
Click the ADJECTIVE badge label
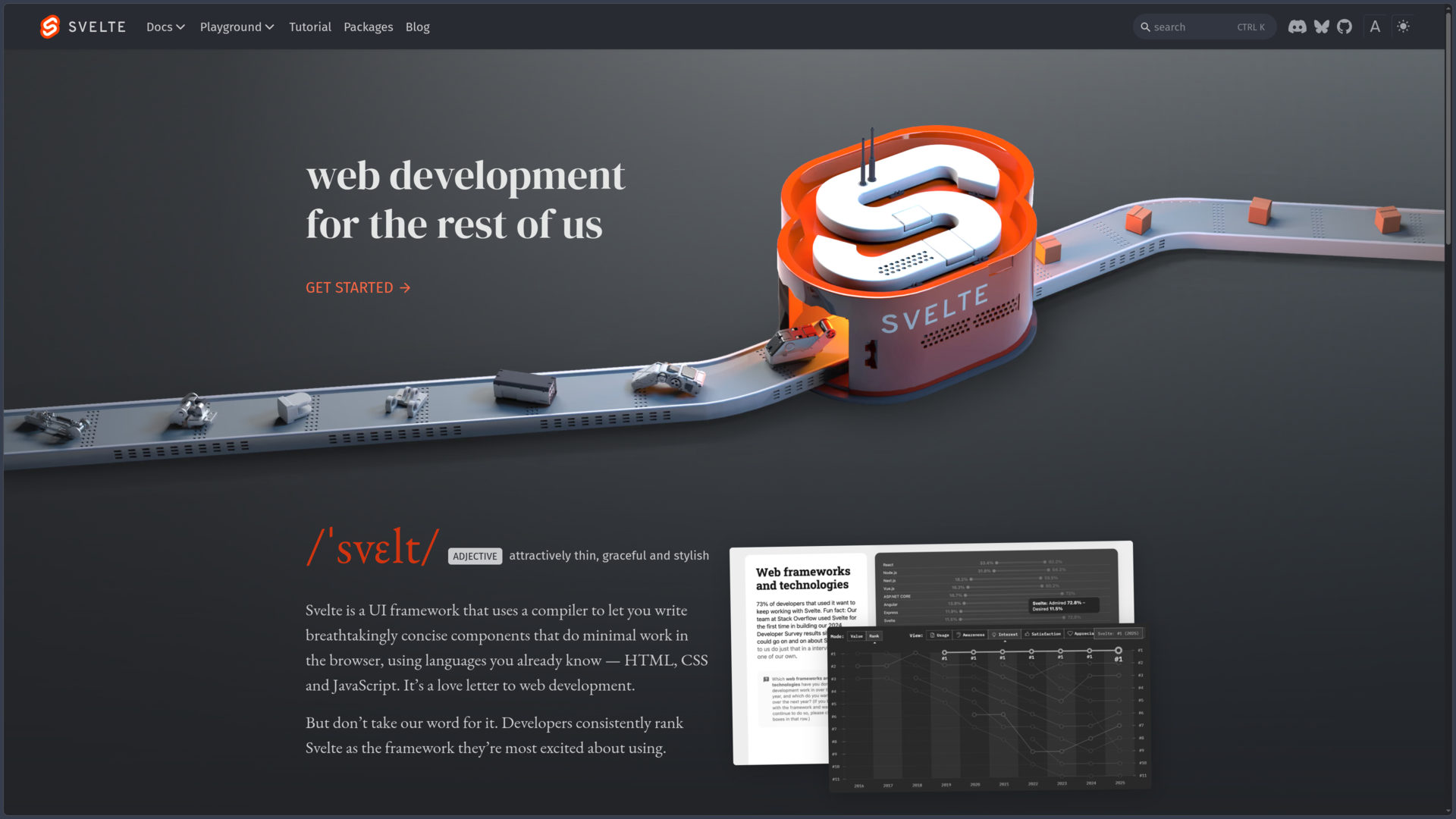point(475,557)
